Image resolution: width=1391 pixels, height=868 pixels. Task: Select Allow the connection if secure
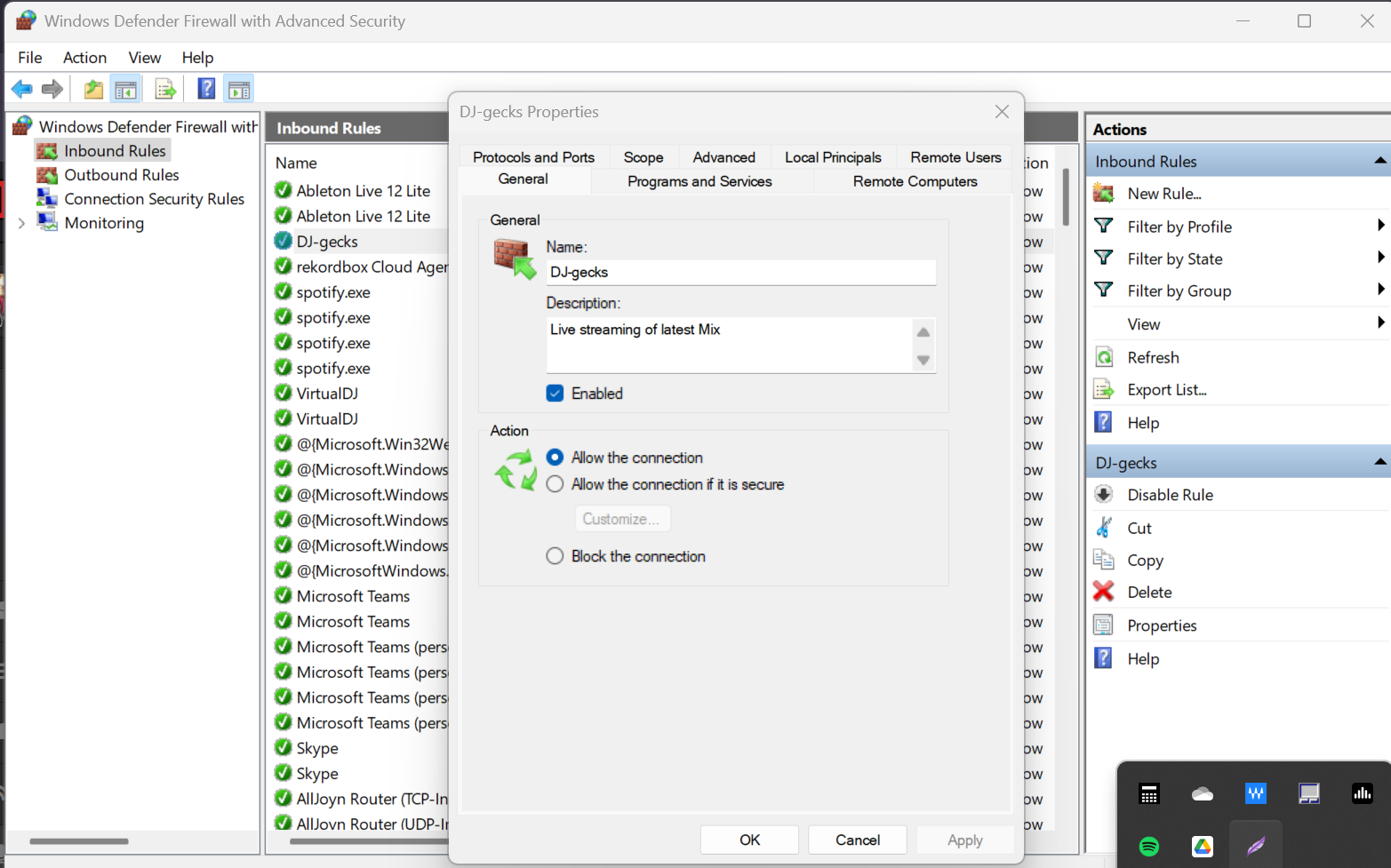click(556, 484)
